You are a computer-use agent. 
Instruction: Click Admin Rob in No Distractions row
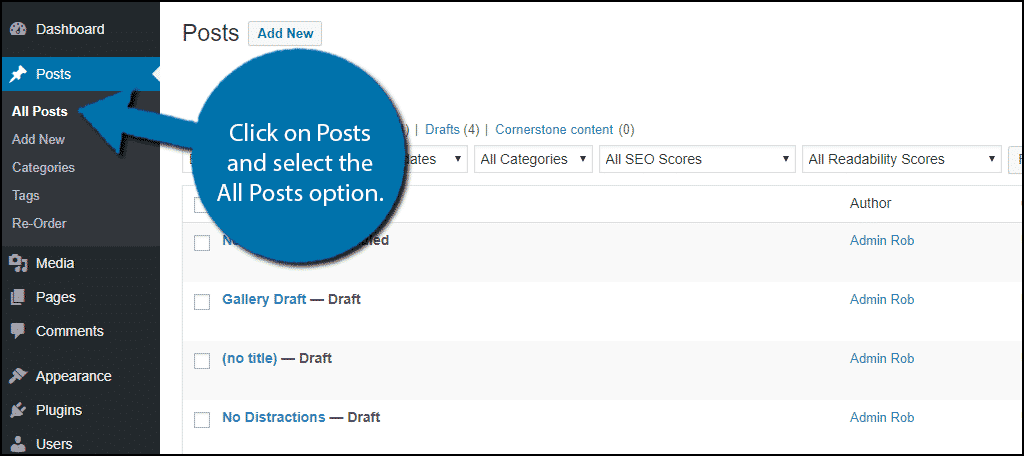click(882, 417)
